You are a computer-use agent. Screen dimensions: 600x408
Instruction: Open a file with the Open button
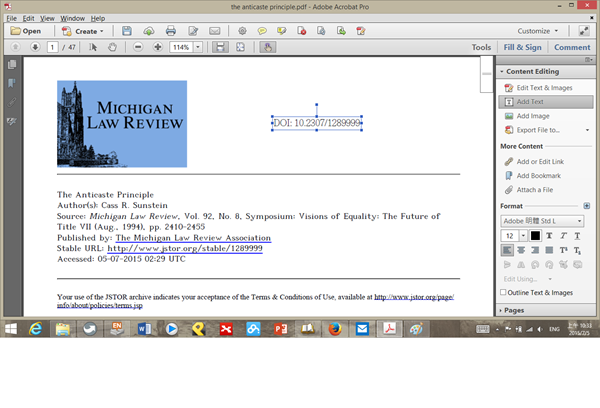tap(26, 31)
